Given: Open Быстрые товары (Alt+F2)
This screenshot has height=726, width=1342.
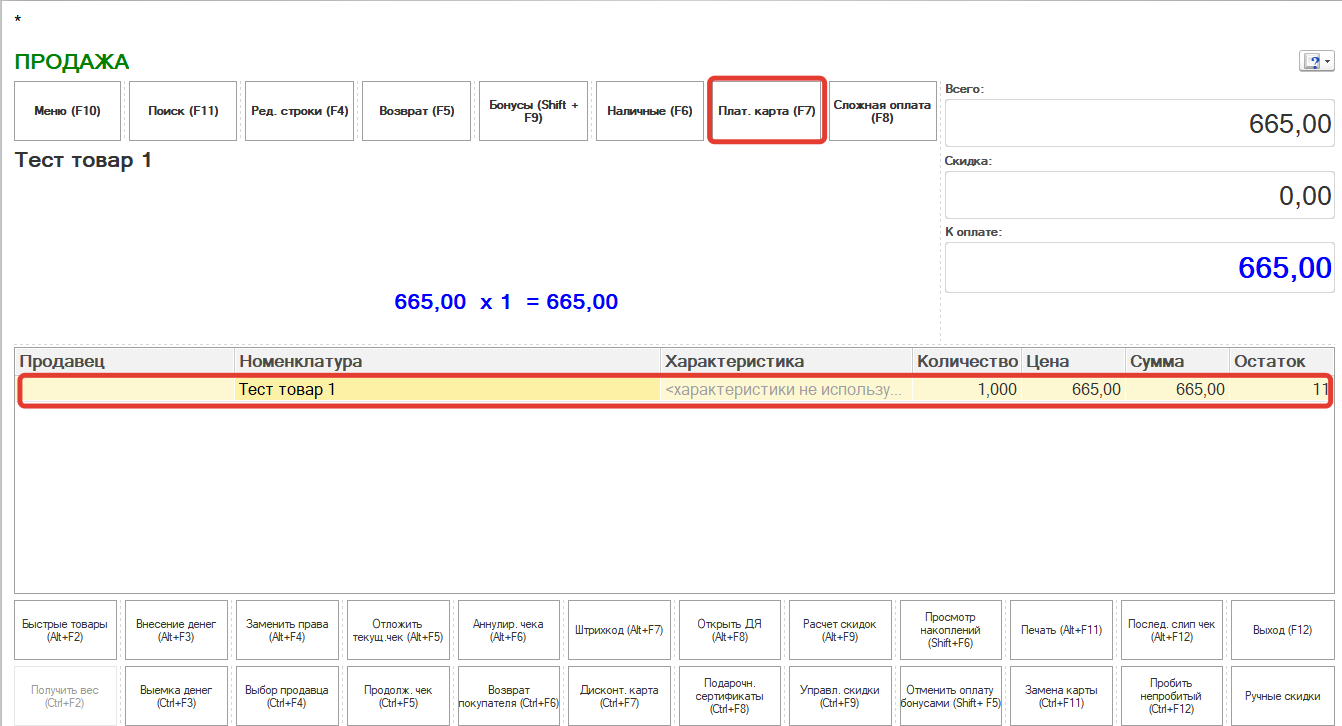Looking at the screenshot, I should pos(66,630).
